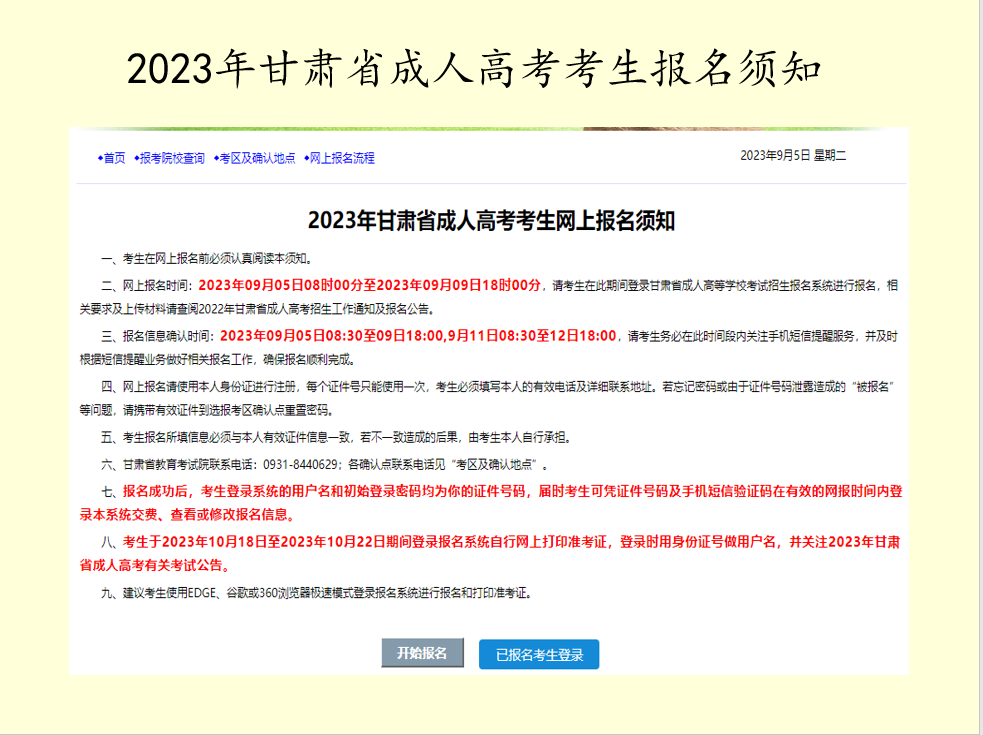The width and height of the screenshot is (983, 735).
Task: Open the 首页 home link
Action: pos(115,158)
